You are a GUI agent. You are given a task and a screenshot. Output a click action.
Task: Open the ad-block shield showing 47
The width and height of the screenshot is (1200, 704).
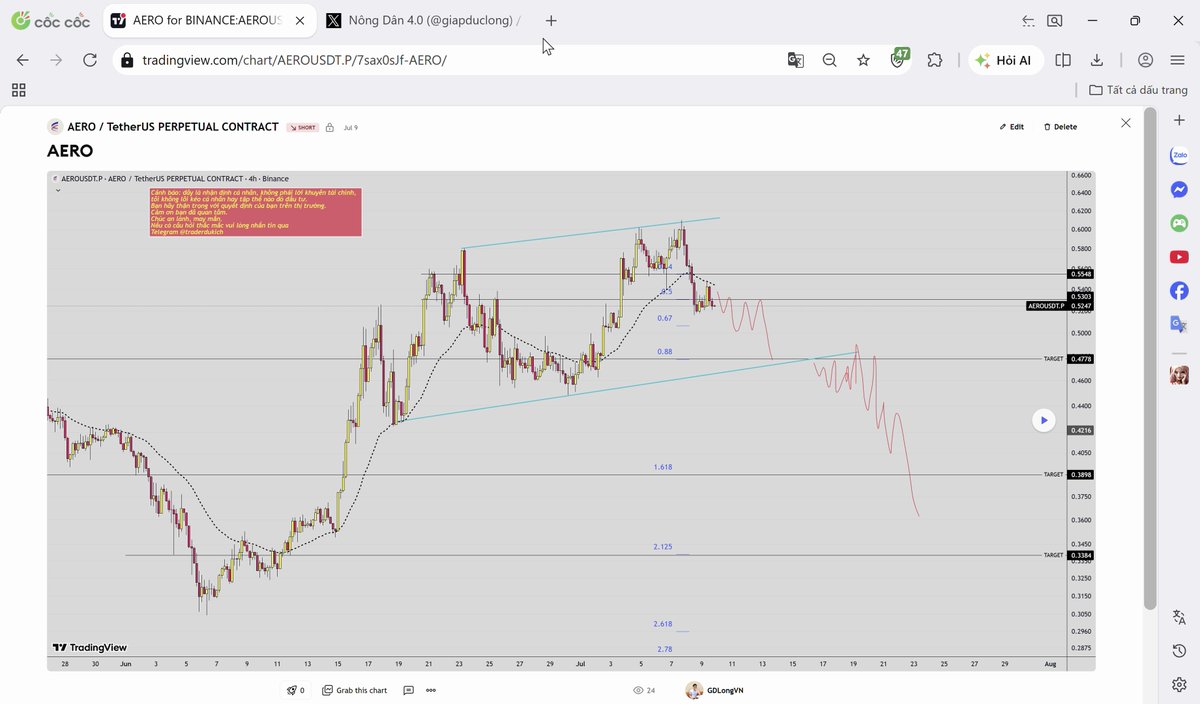pyautogui.click(x=899, y=58)
